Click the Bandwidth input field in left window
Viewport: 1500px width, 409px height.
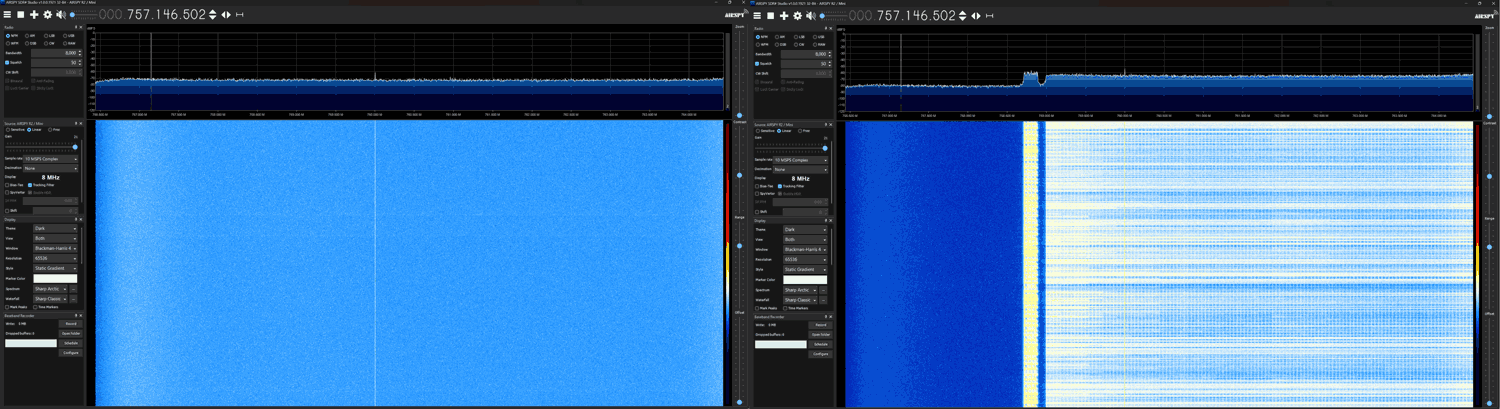click(56, 52)
